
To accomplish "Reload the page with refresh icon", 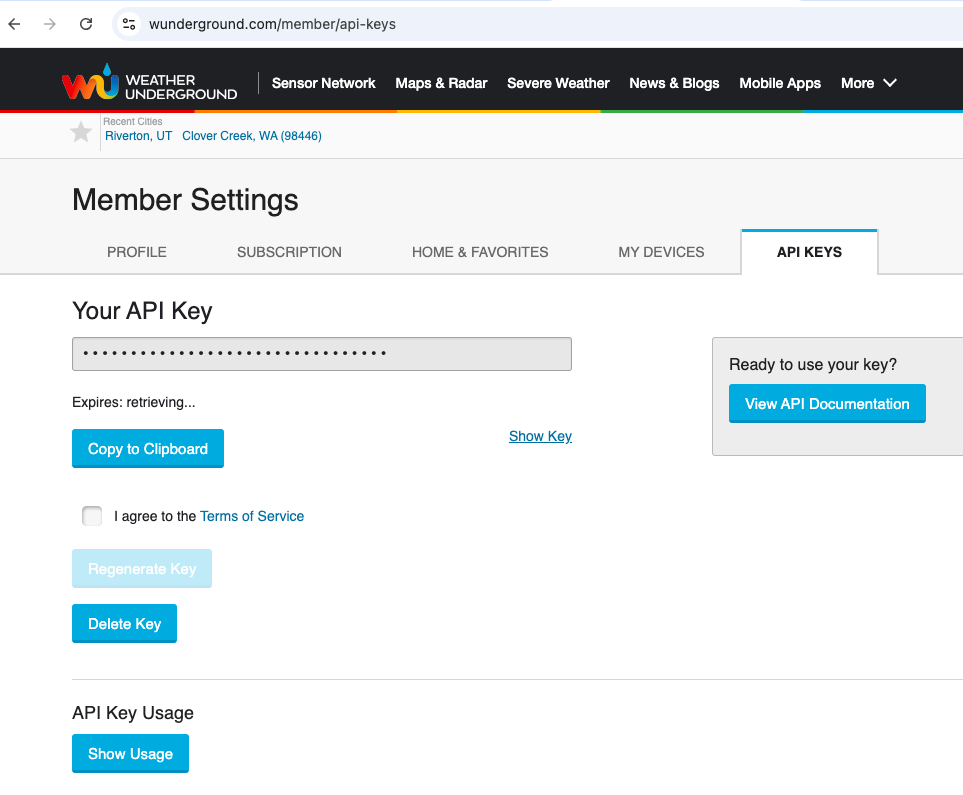I will tap(86, 24).
